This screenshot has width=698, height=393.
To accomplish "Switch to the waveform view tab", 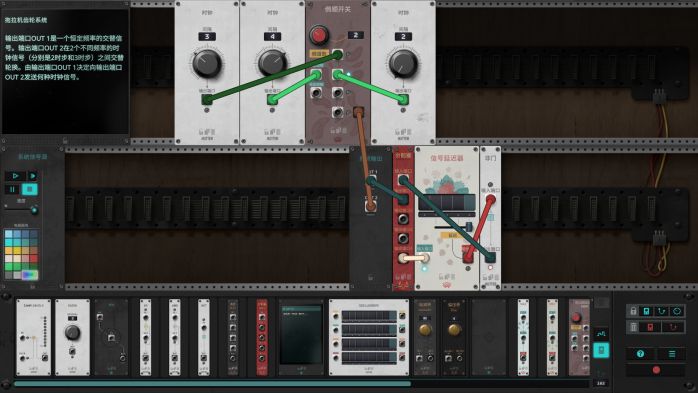I will pyautogui.click(x=601, y=333).
